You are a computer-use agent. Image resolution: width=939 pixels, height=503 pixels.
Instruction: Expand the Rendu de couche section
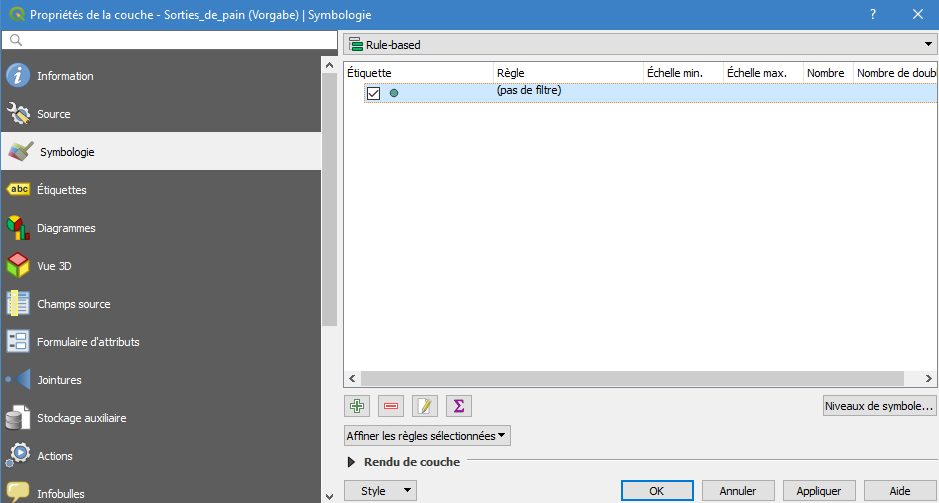point(351,462)
